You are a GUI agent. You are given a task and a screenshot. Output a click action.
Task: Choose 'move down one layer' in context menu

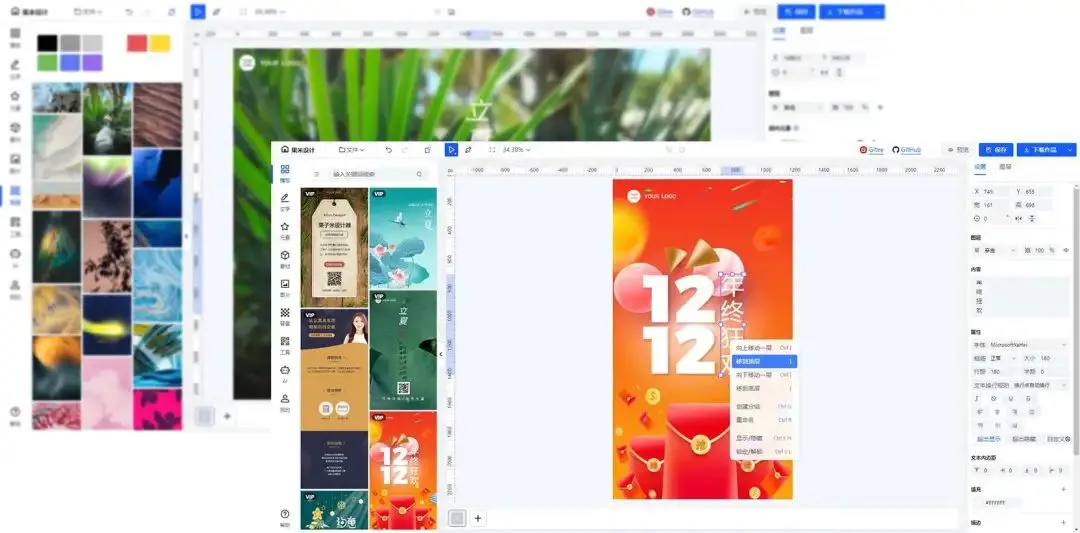click(x=763, y=375)
